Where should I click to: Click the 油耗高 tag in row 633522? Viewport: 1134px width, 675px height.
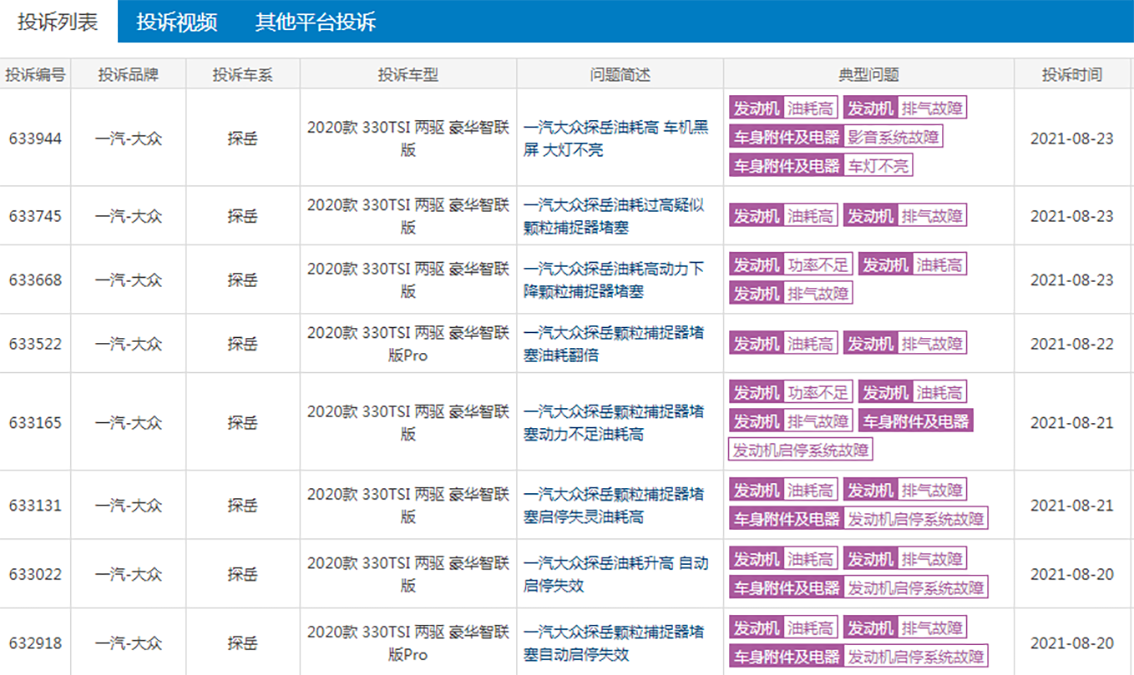810,344
